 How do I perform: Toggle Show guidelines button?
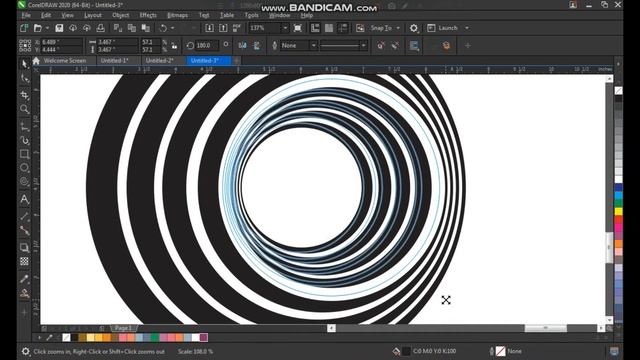(x=343, y=28)
